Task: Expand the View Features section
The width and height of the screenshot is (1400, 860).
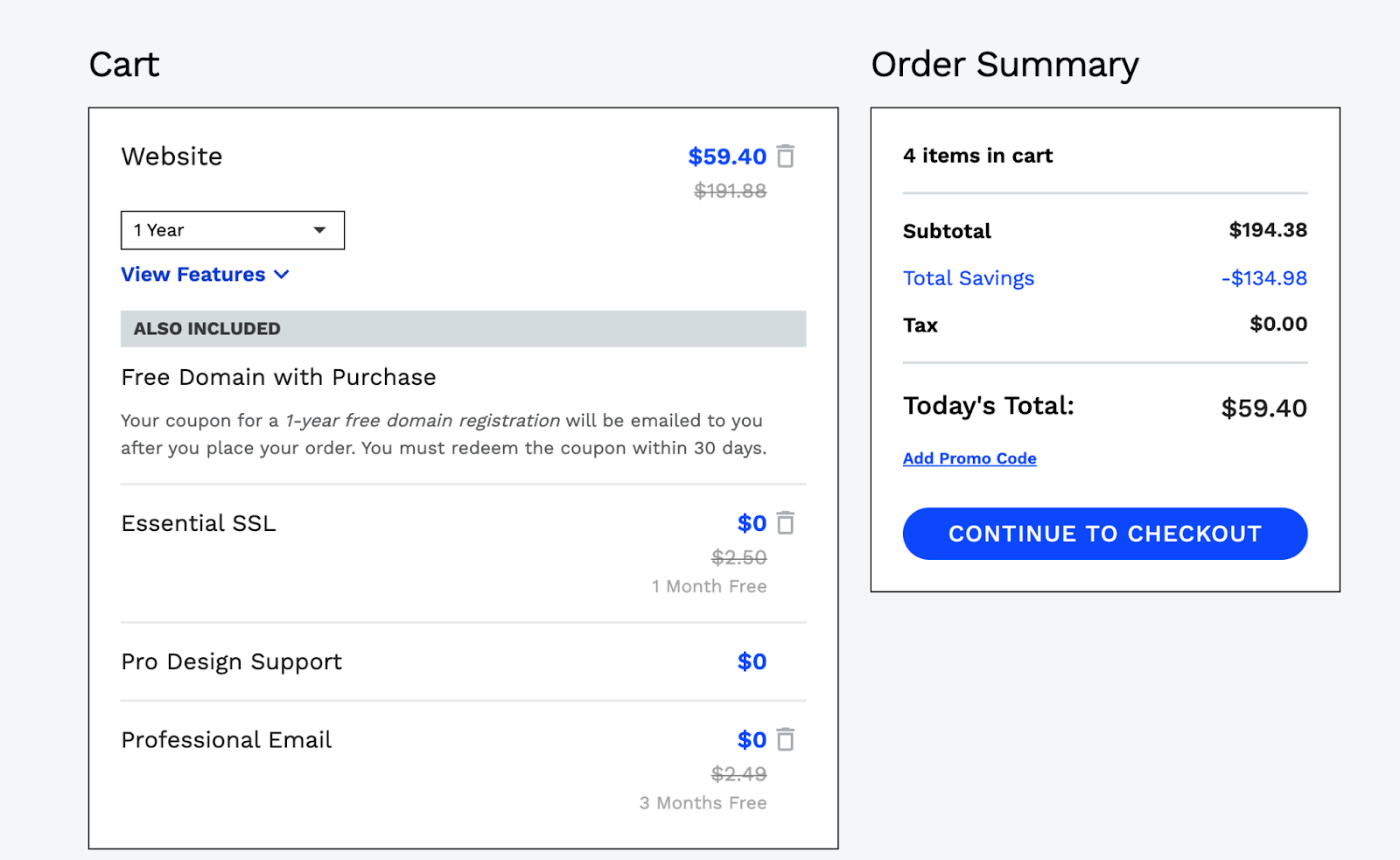Action: click(x=205, y=275)
